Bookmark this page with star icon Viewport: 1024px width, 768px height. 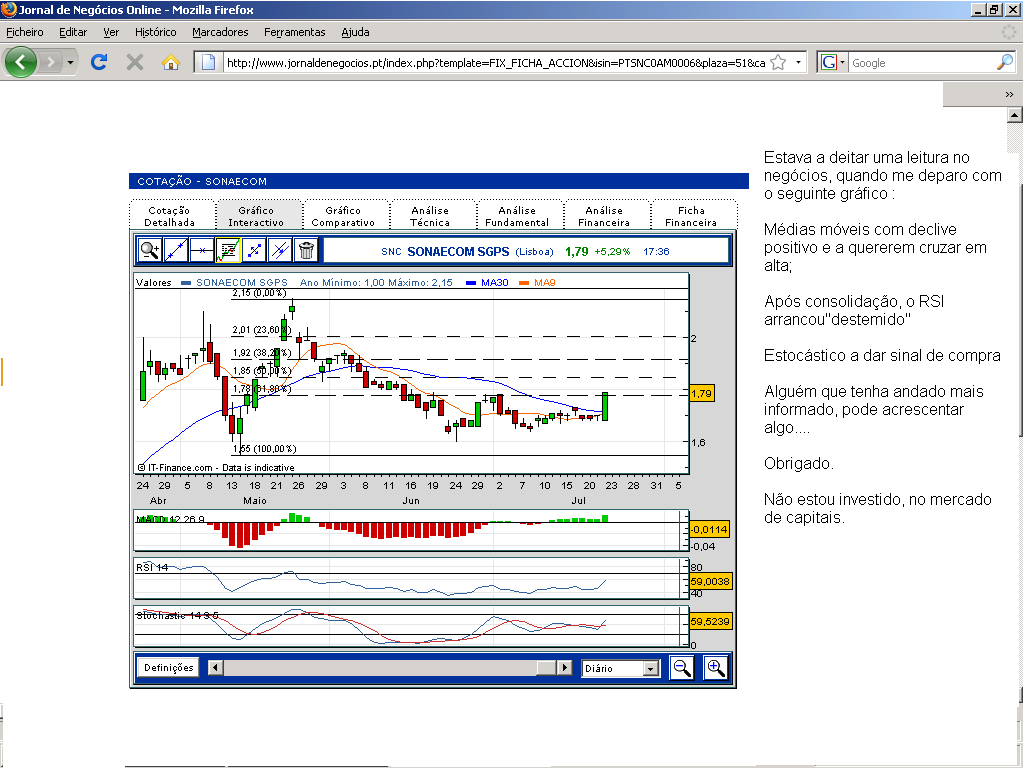click(x=778, y=63)
